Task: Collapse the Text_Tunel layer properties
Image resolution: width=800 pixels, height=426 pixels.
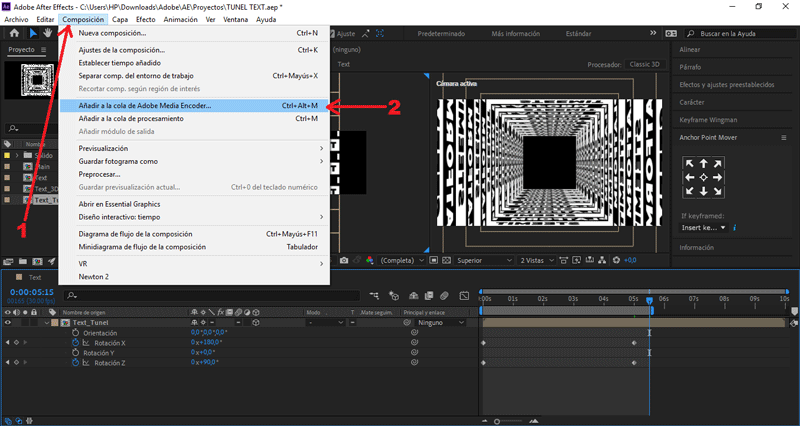Action: (46, 323)
